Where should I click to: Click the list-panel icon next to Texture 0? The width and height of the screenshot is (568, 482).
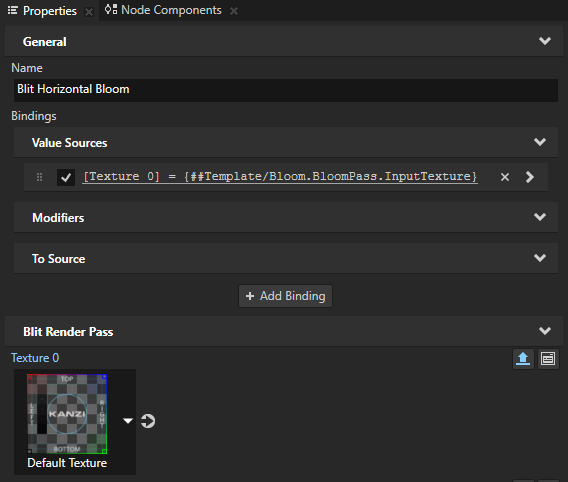548,359
